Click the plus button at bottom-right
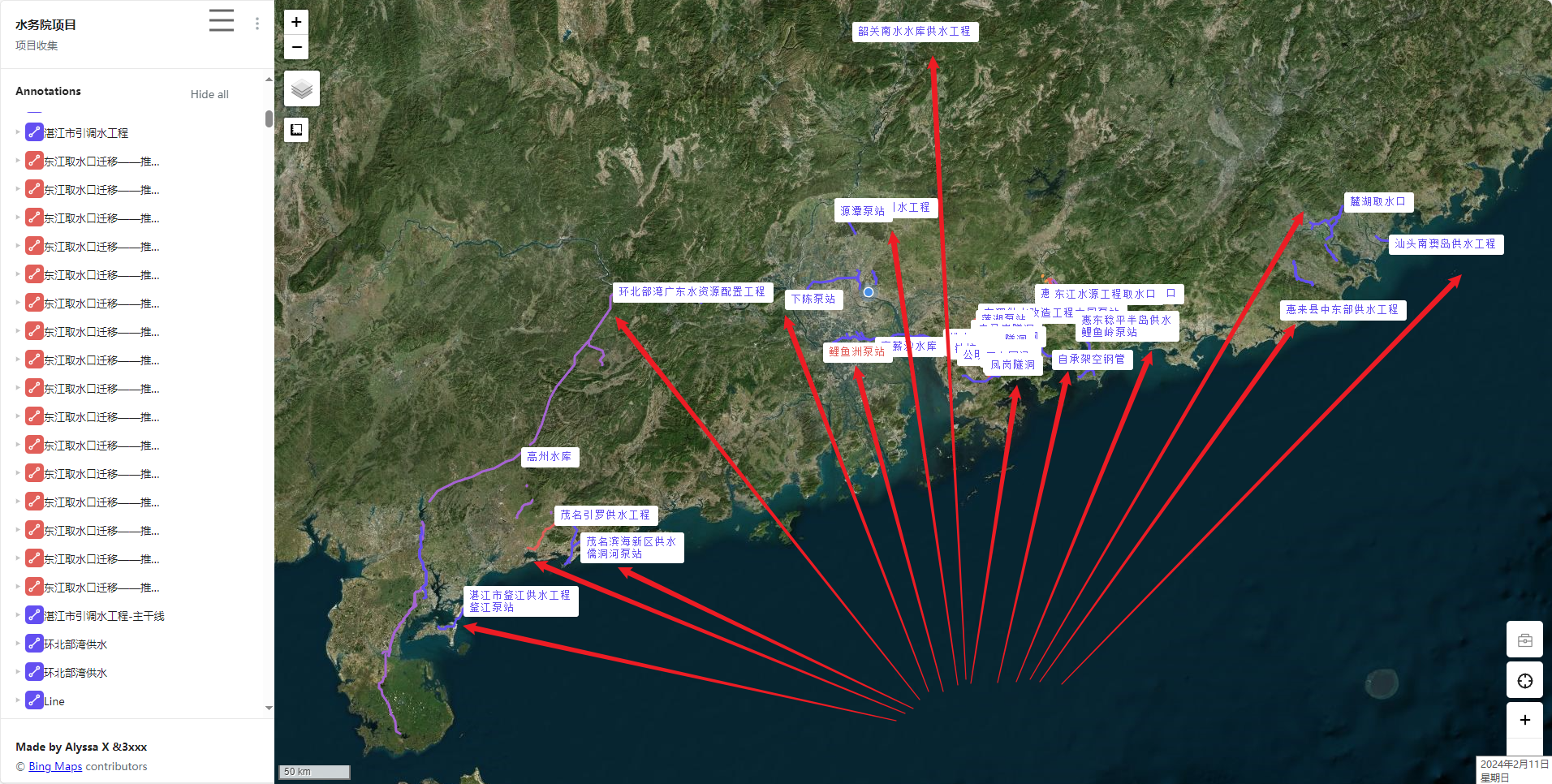 1524,720
